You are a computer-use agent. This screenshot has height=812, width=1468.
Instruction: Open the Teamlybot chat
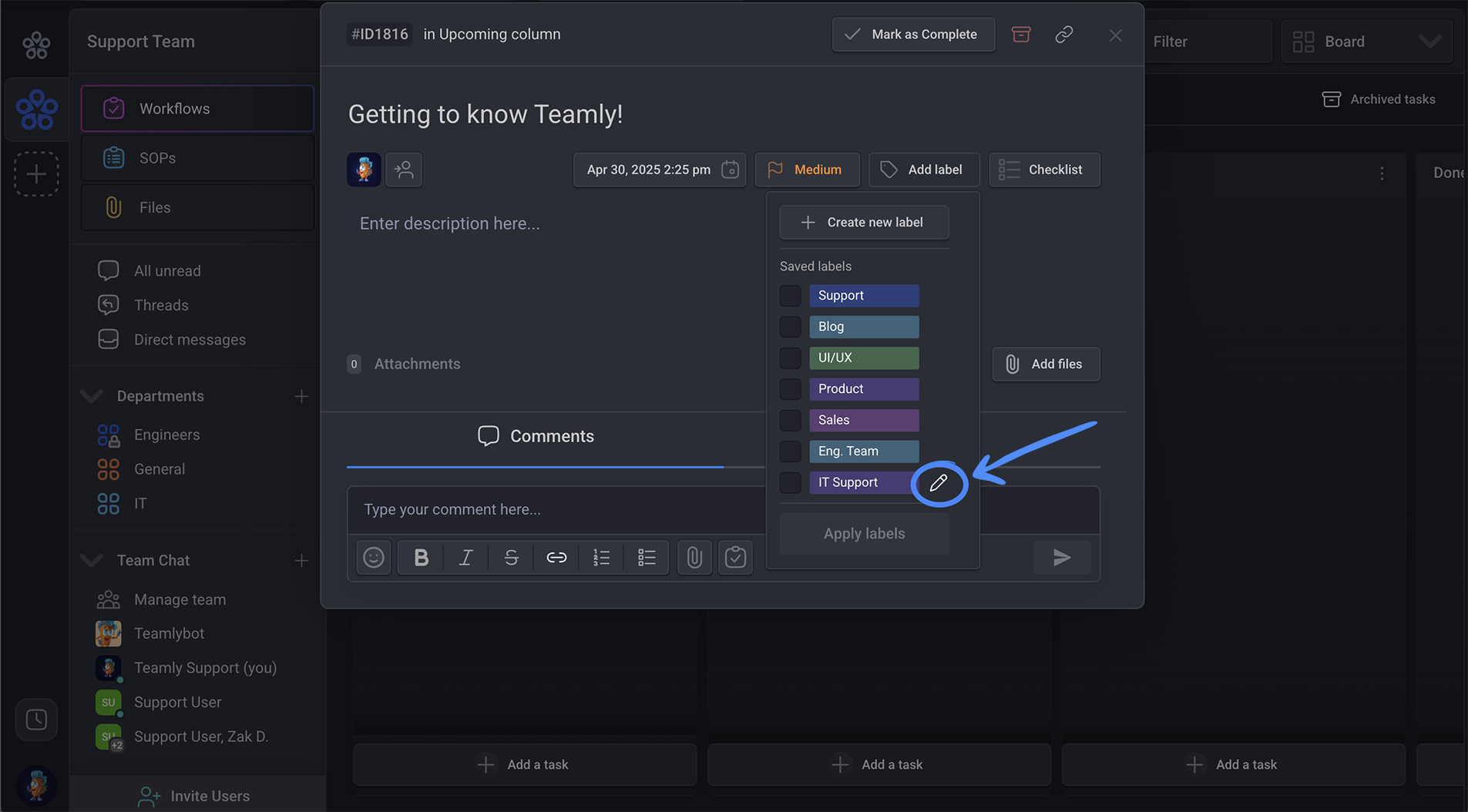(x=169, y=633)
